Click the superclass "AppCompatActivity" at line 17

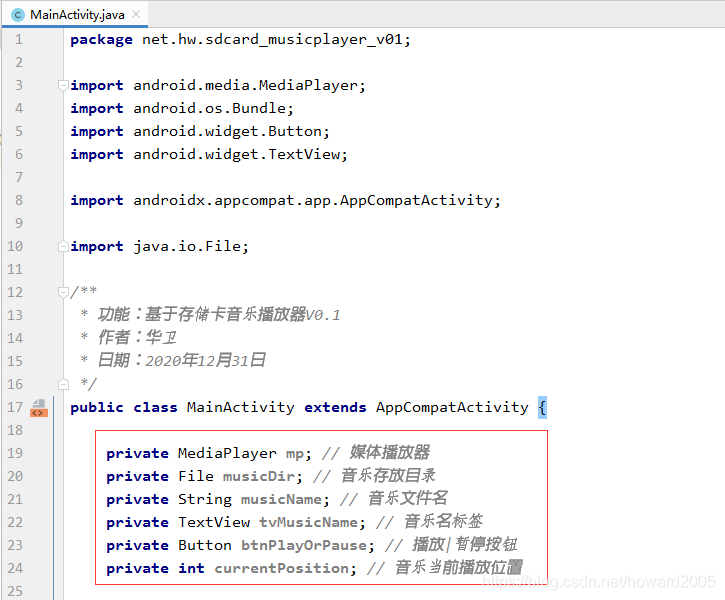(x=452, y=408)
